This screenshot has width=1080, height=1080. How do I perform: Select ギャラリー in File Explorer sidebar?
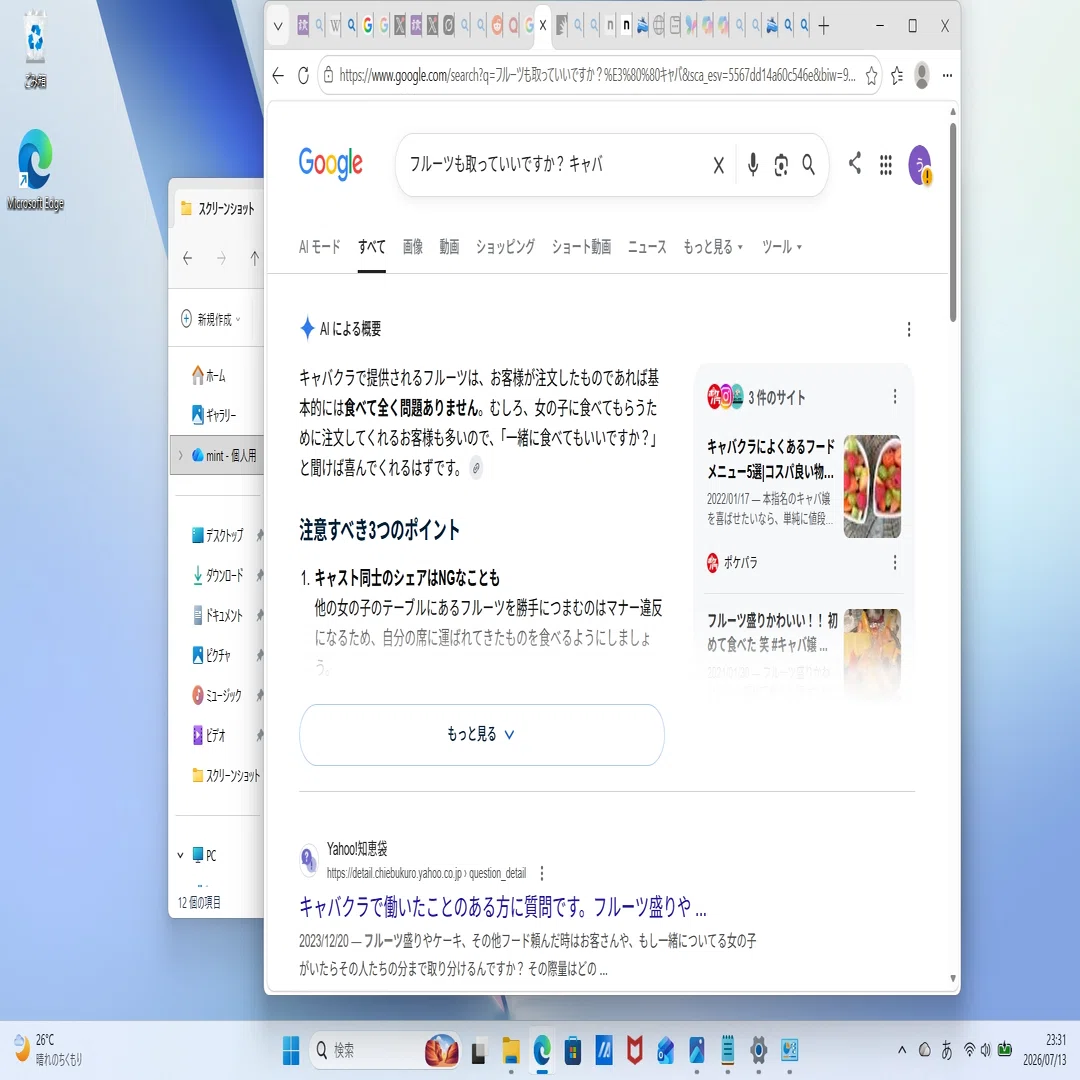pyautogui.click(x=214, y=415)
